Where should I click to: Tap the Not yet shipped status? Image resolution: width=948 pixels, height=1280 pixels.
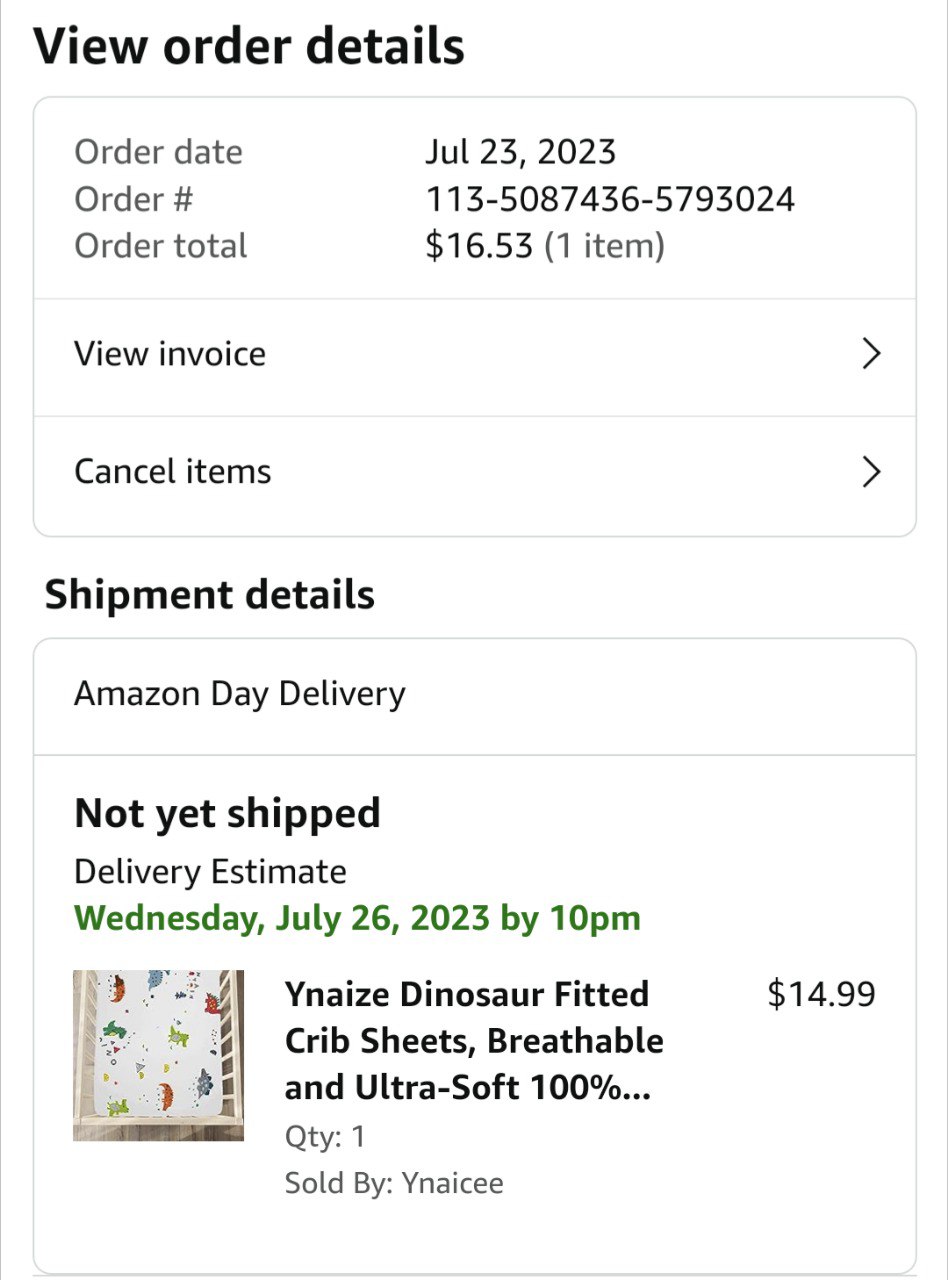pos(227,813)
